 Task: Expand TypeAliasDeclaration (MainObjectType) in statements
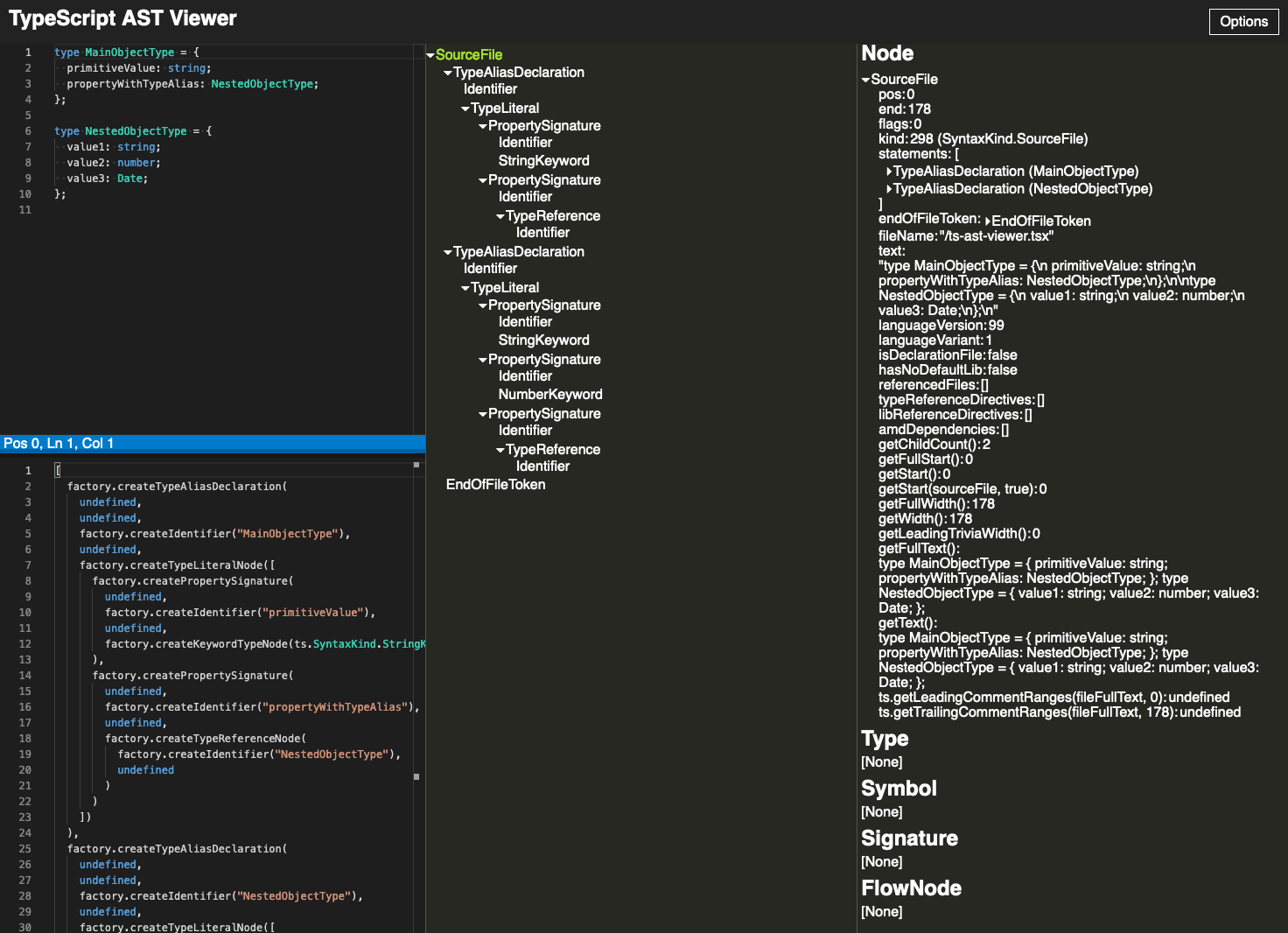(889, 172)
